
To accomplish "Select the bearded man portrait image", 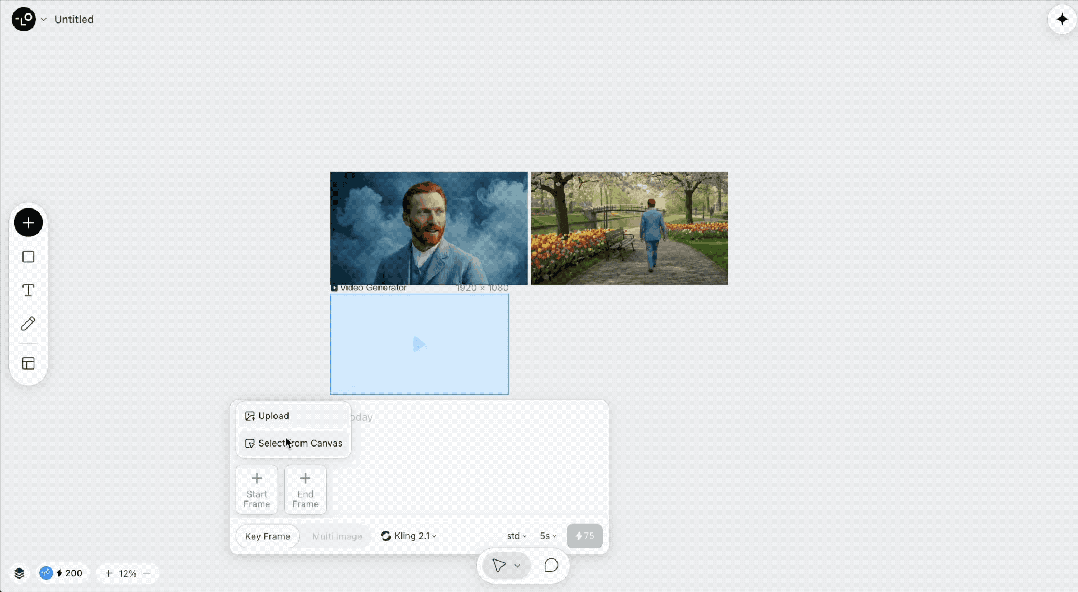I will (429, 228).
